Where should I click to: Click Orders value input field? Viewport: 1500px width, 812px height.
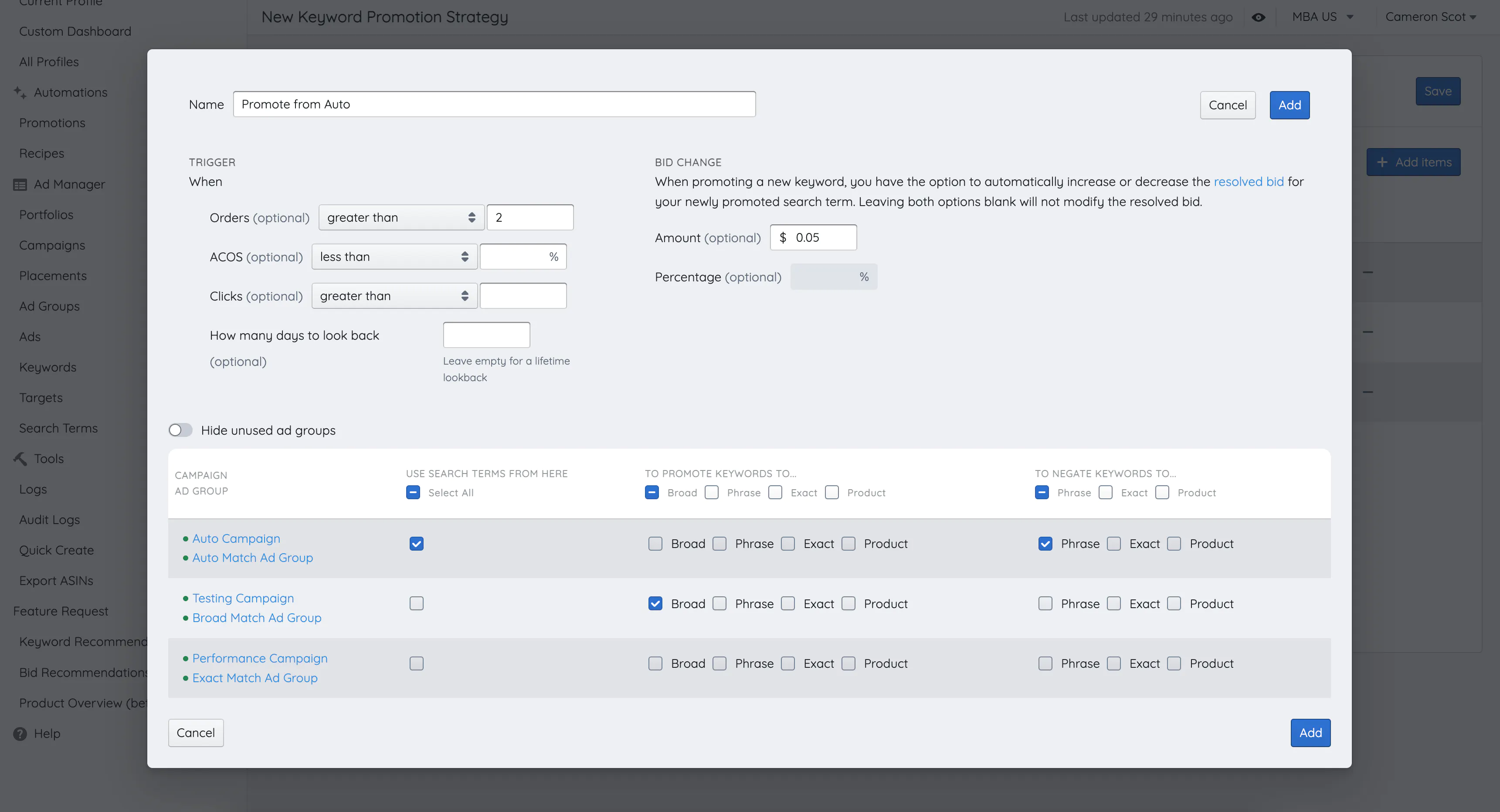[530, 218]
